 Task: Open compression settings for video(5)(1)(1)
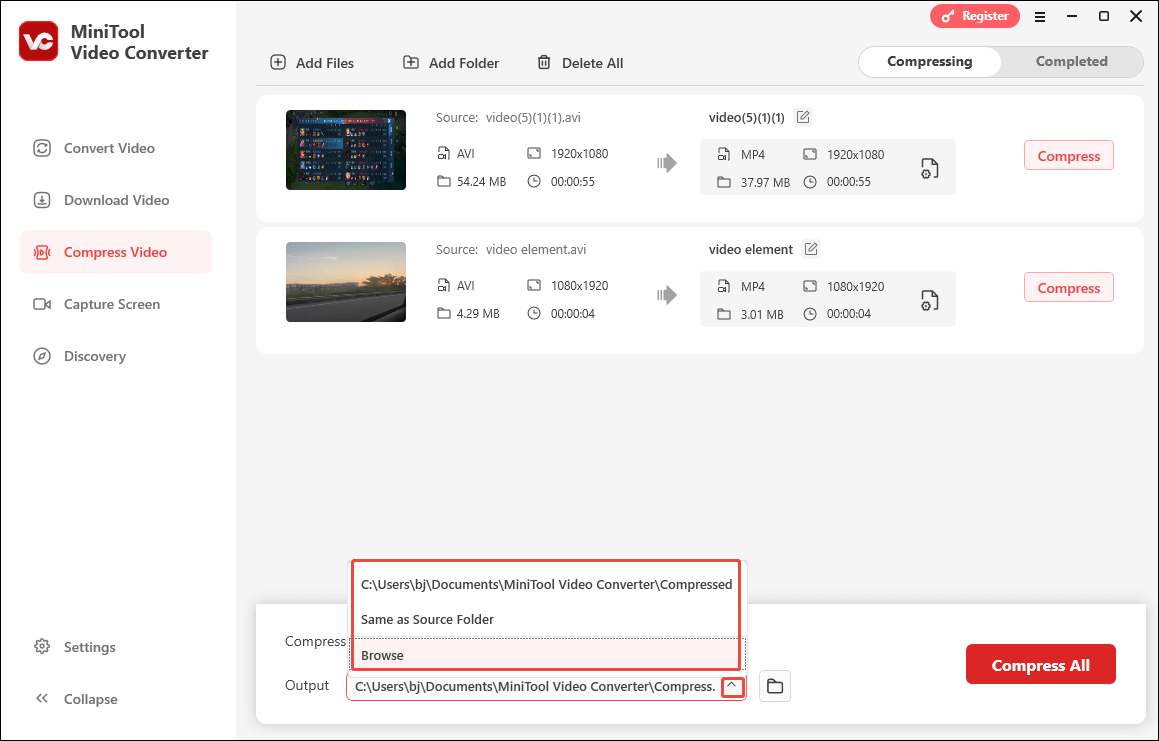click(x=929, y=169)
